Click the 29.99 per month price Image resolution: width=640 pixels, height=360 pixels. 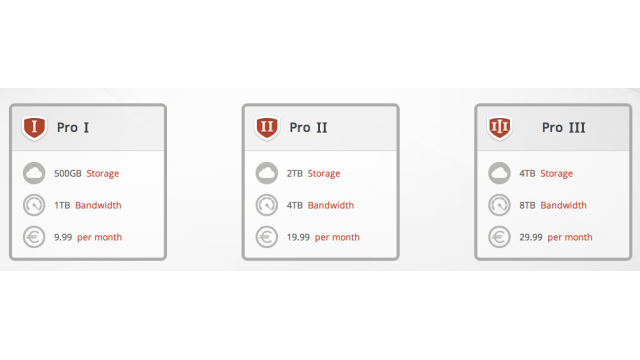[x=556, y=237]
